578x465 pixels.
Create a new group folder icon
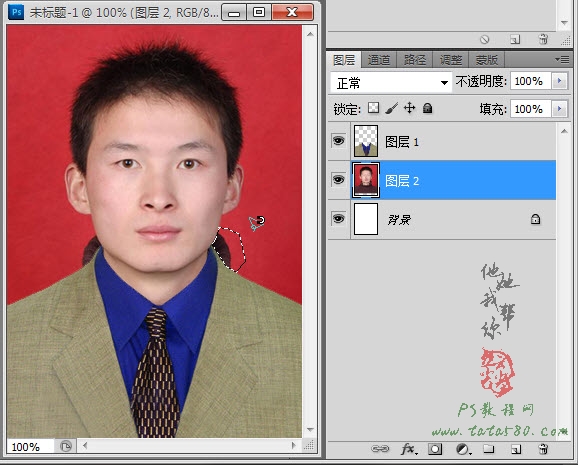point(489,449)
